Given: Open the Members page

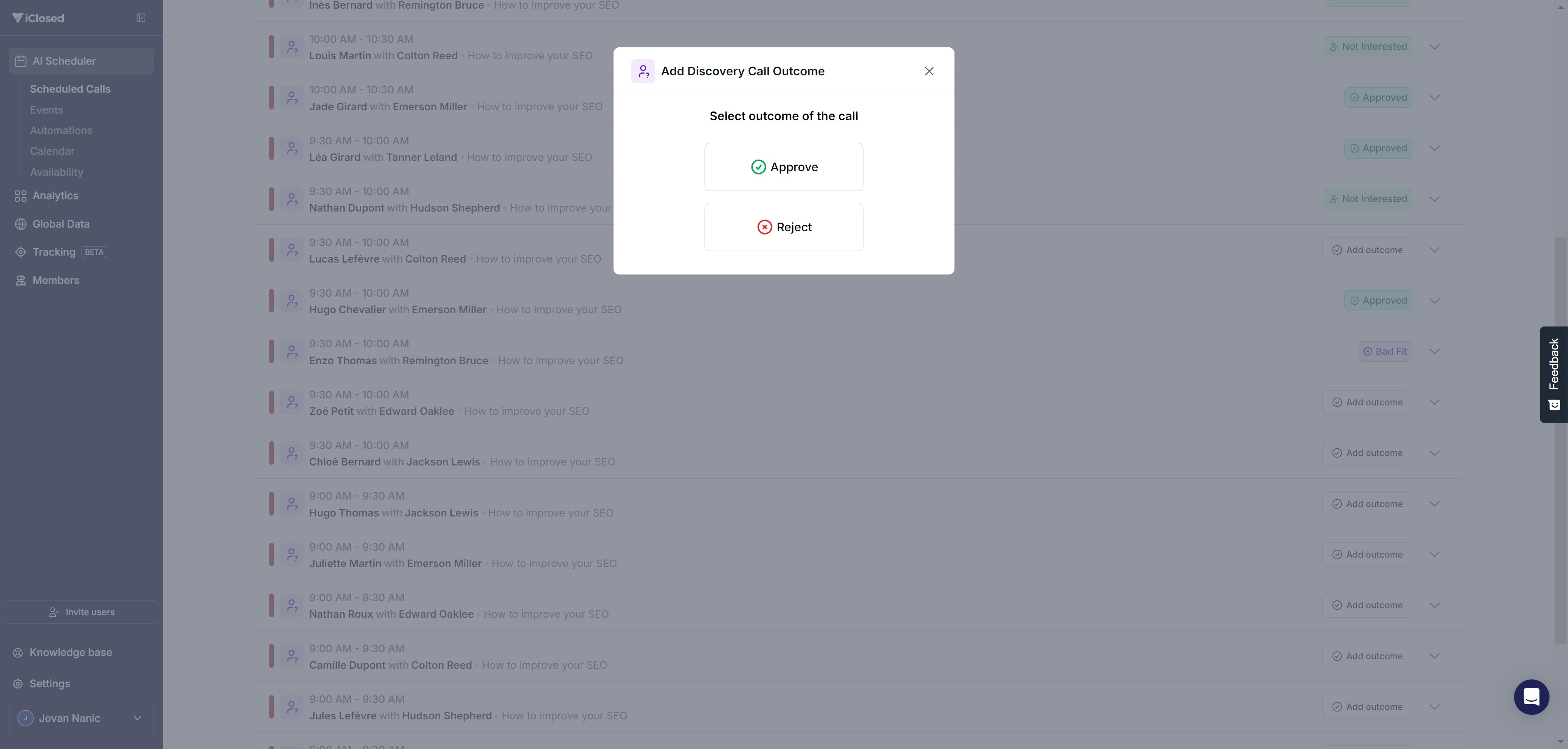Looking at the screenshot, I should point(56,281).
